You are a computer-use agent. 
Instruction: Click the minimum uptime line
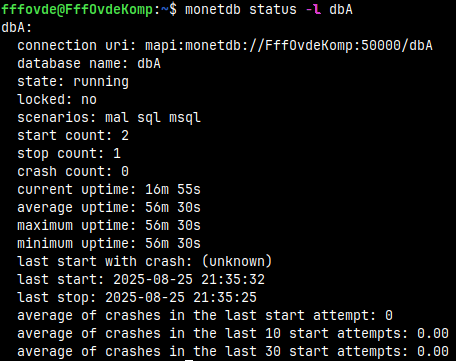pyautogui.click(x=109, y=243)
